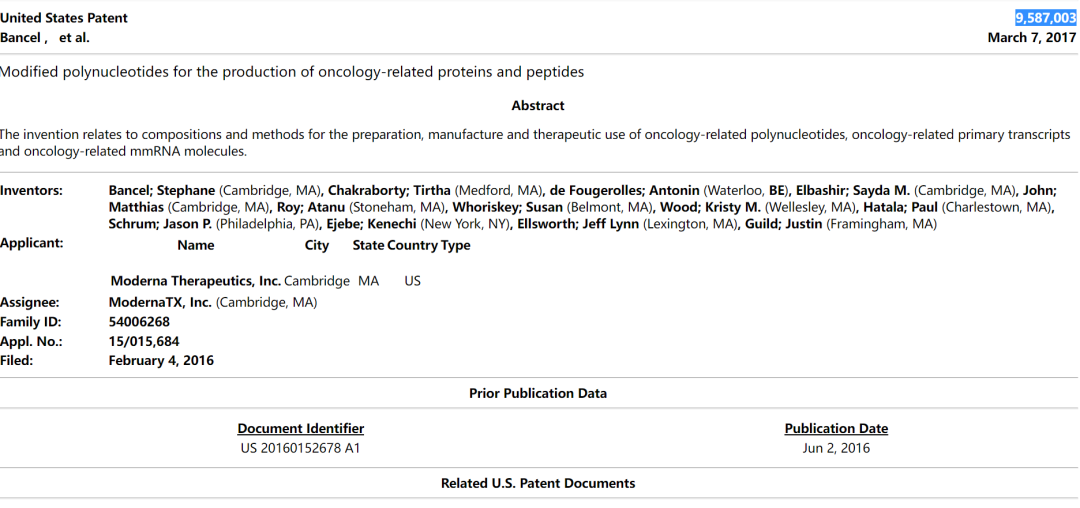Image resolution: width=1080 pixels, height=508 pixels.
Task: Click the Related U.S. Patent Documents heading
Action: tap(538, 483)
